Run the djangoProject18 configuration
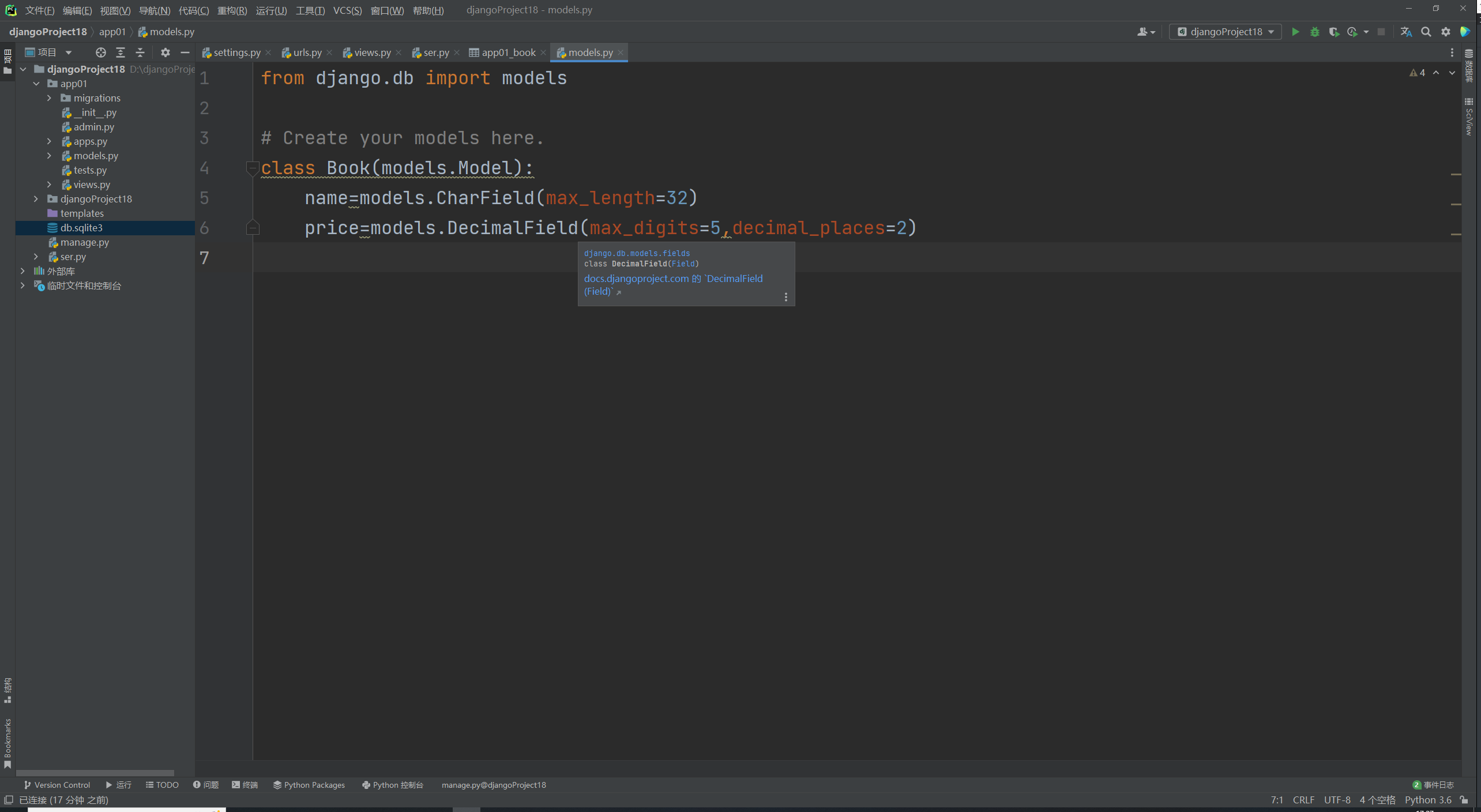Viewport: 1481px width, 812px height. pyautogui.click(x=1295, y=32)
